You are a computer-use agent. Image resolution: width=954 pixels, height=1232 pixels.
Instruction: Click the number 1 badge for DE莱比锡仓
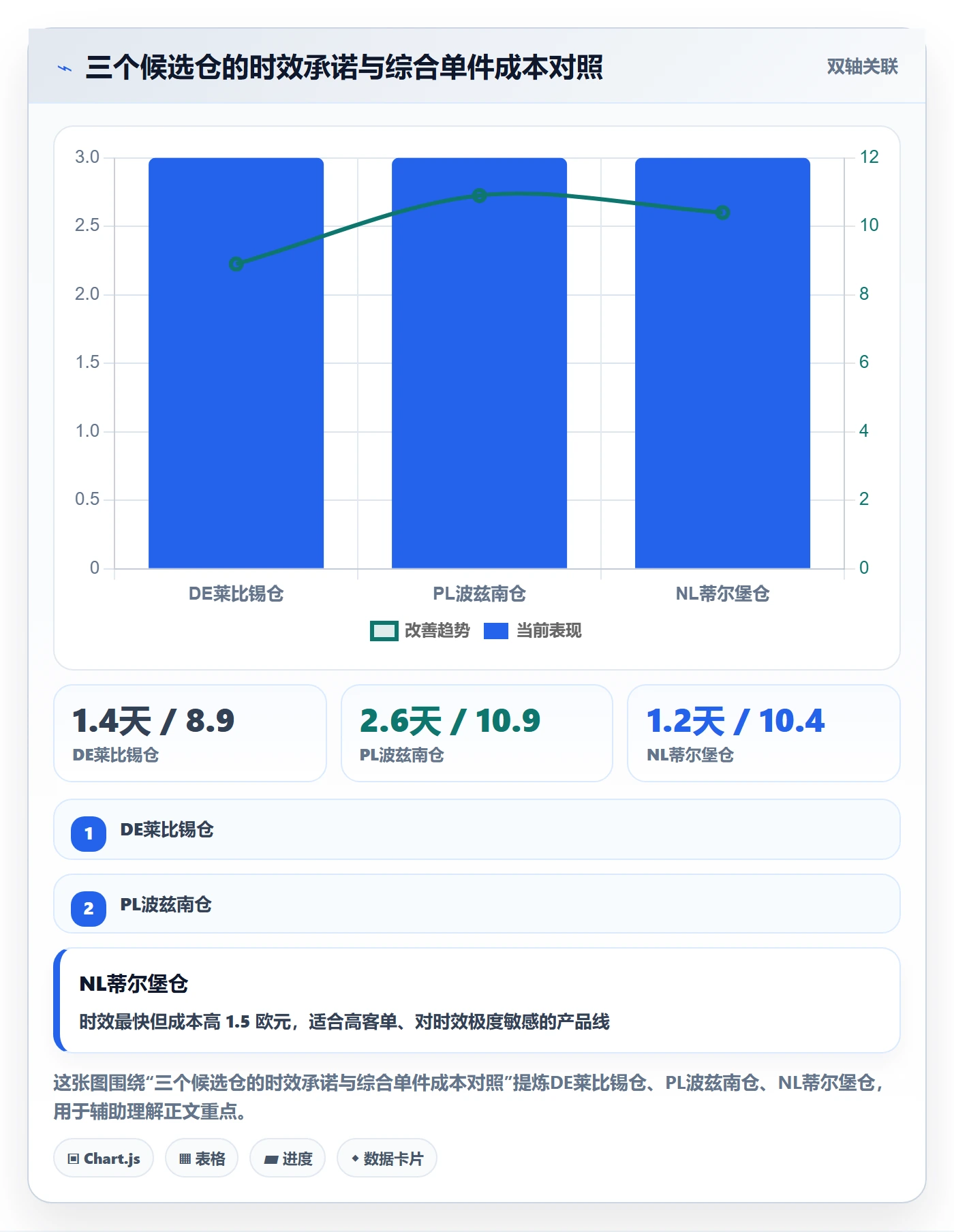(x=89, y=833)
